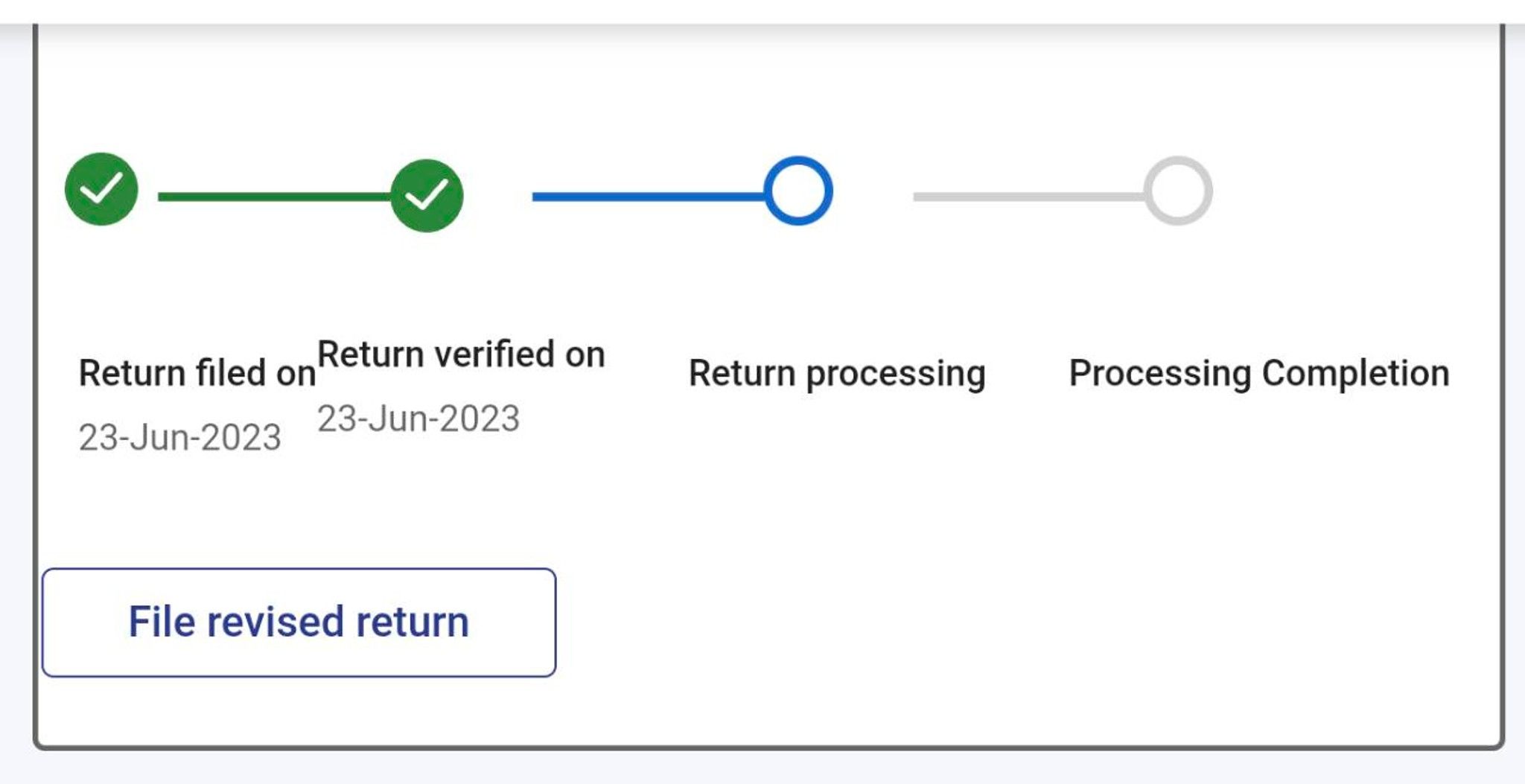Click the green Return filed checkmark icon
This screenshot has height=784, width=1525.
point(101,189)
